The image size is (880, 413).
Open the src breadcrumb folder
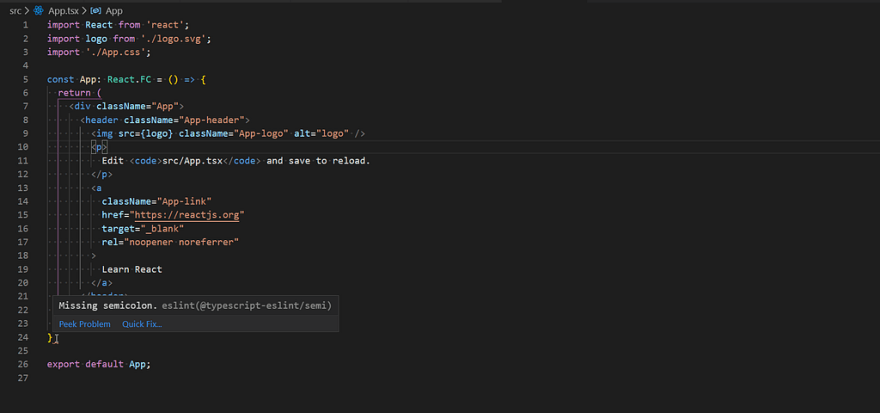tap(15, 11)
